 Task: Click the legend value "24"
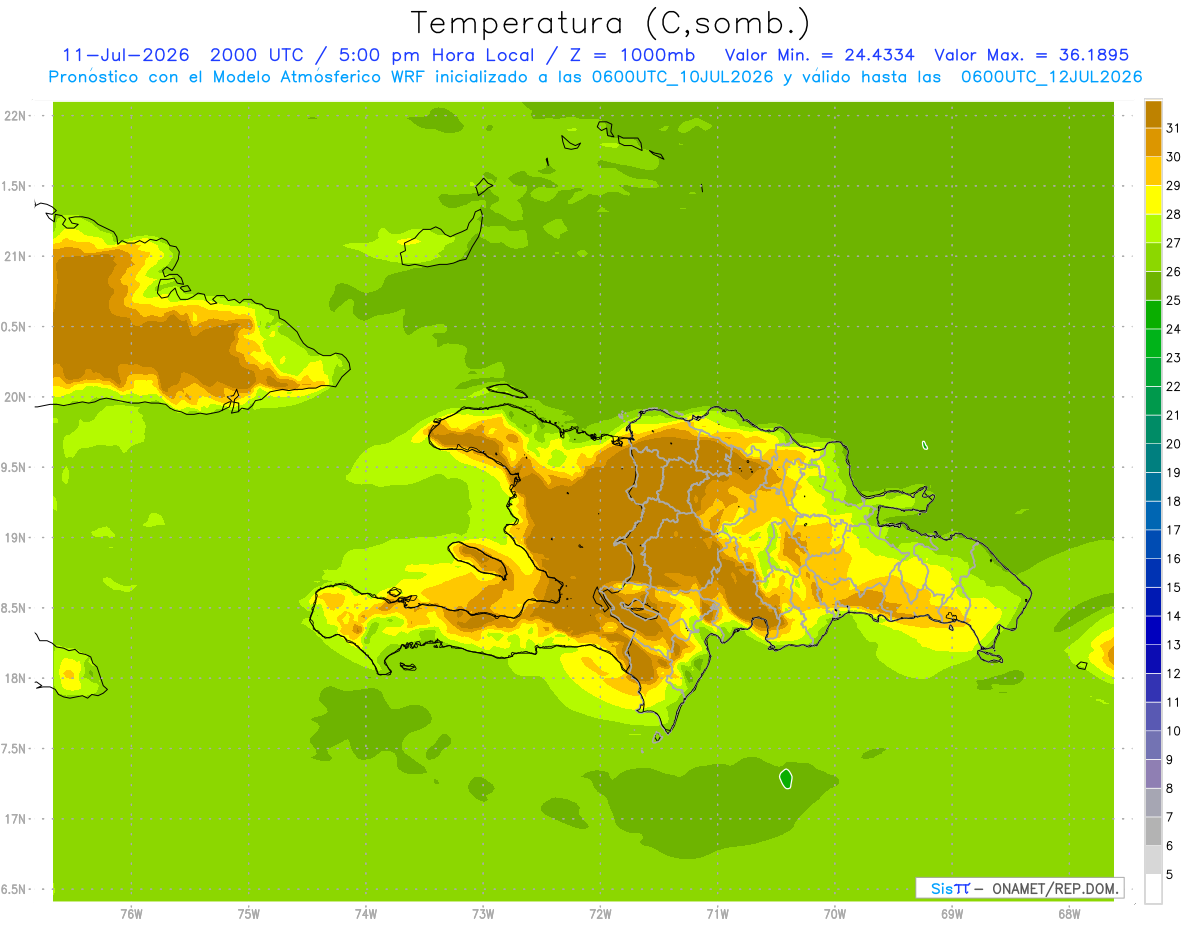[x=1173, y=329]
